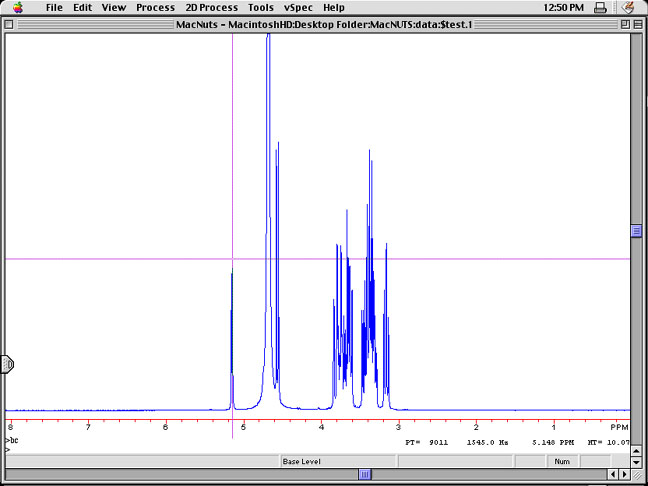Open the application switcher icon
This screenshot has height=486, width=648.
coord(628,7)
